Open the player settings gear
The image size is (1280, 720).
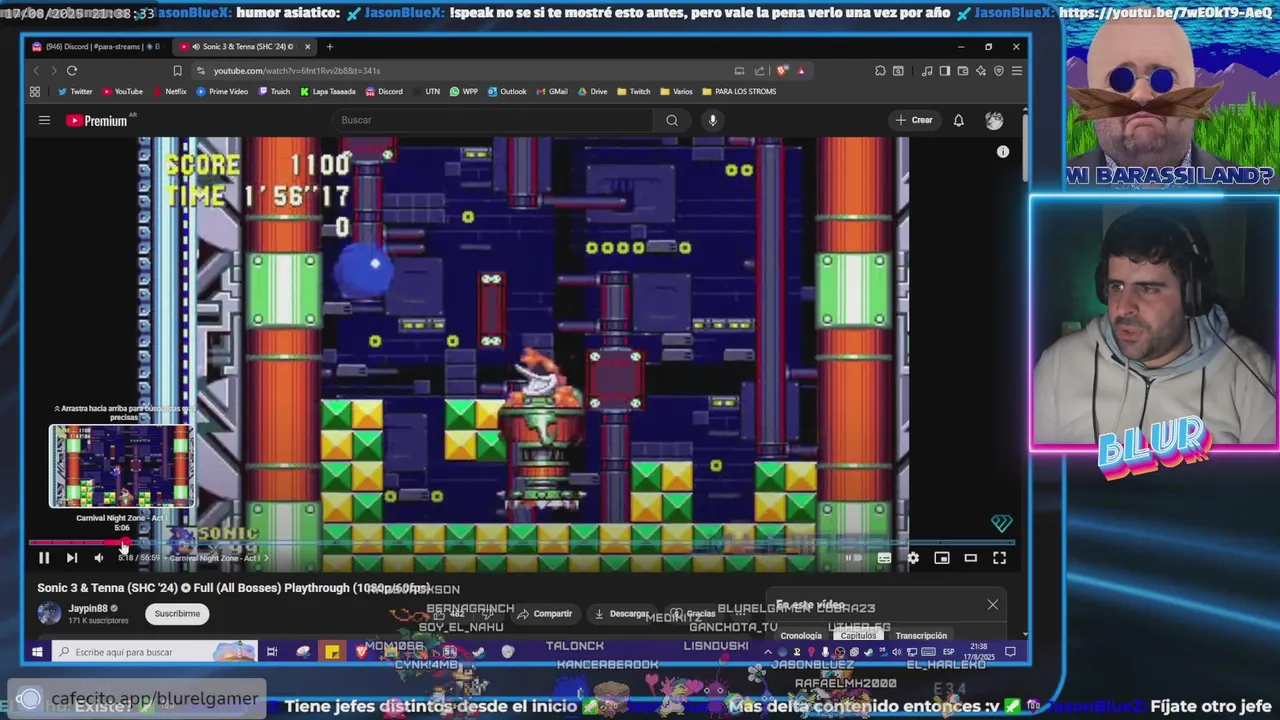tap(913, 558)
